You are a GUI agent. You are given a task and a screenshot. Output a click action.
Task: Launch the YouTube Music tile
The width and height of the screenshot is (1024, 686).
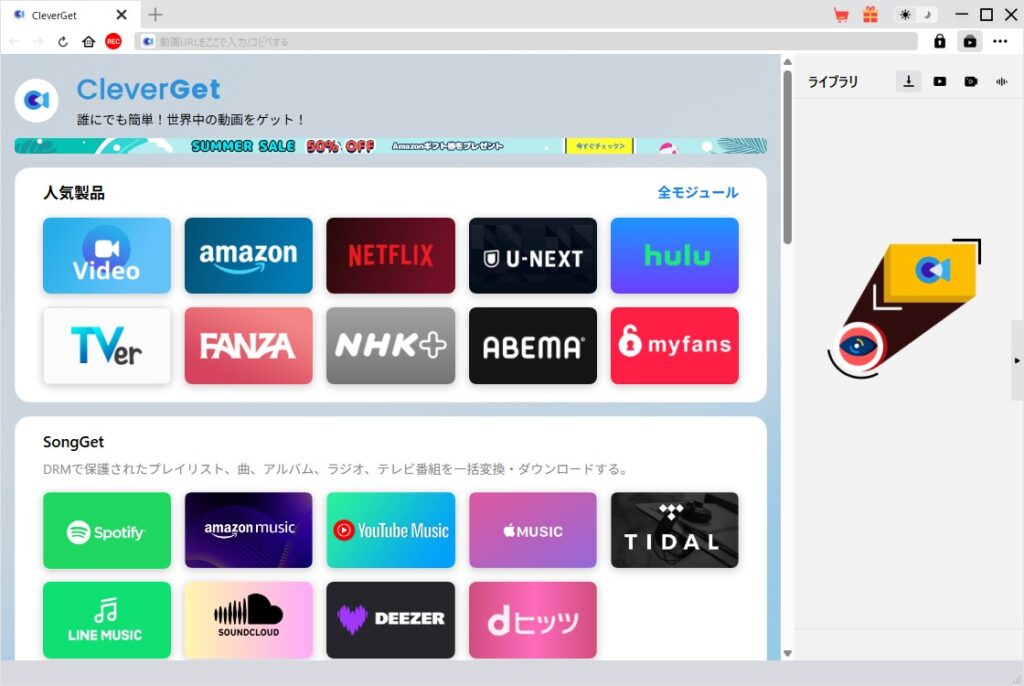tap(391, 530)
